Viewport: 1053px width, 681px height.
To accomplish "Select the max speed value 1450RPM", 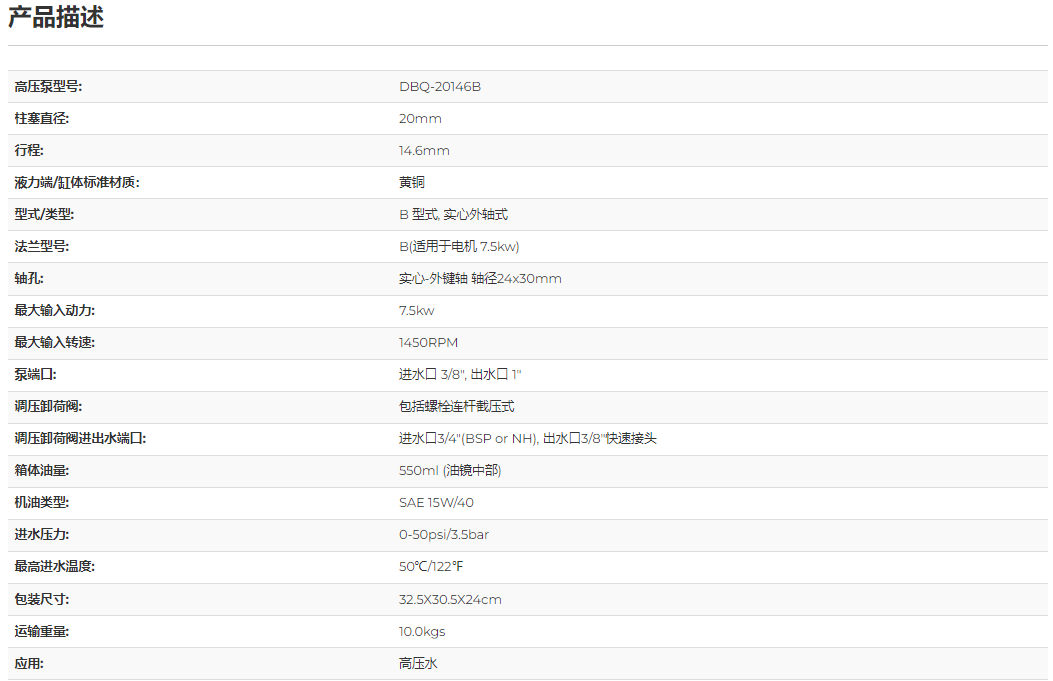I will [428, 343].
